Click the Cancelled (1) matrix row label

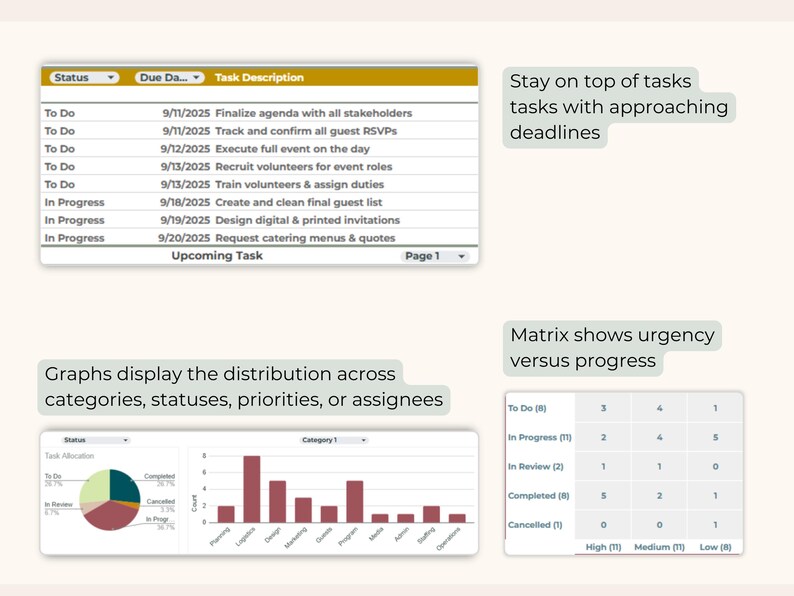point(535,525)
